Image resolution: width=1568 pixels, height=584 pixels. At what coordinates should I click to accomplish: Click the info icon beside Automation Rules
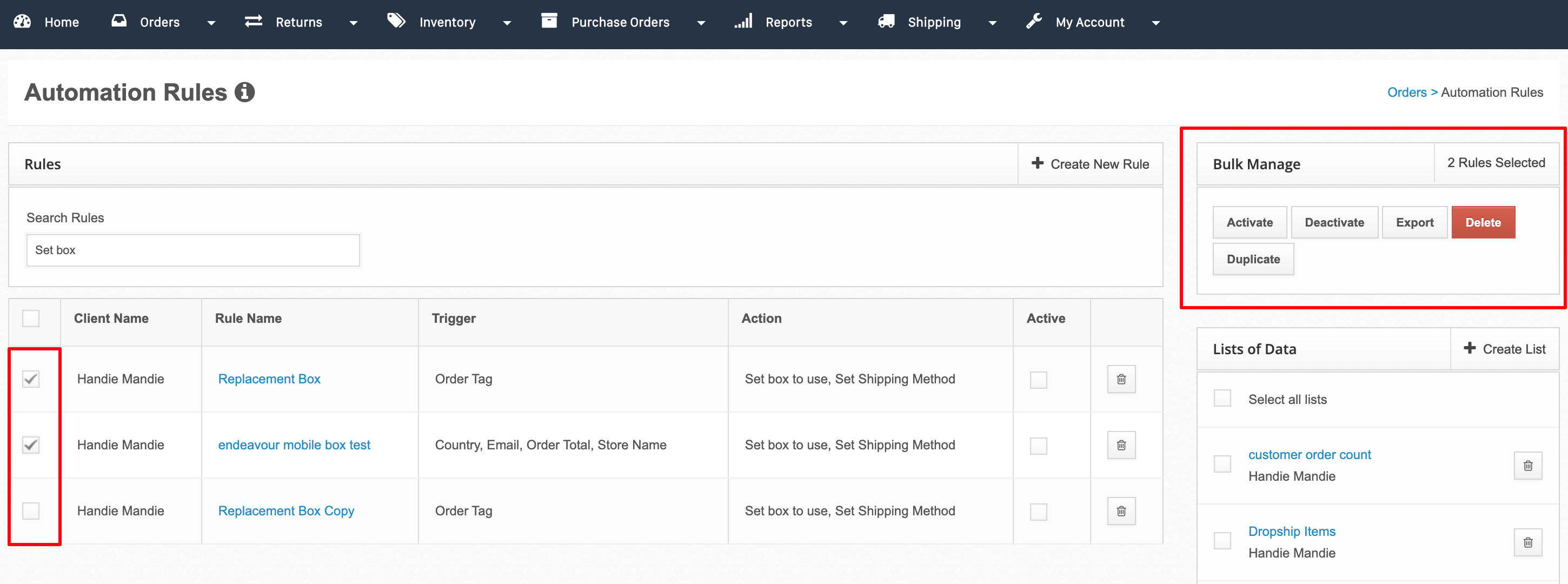pyautogui.click(x=245, y=92)
